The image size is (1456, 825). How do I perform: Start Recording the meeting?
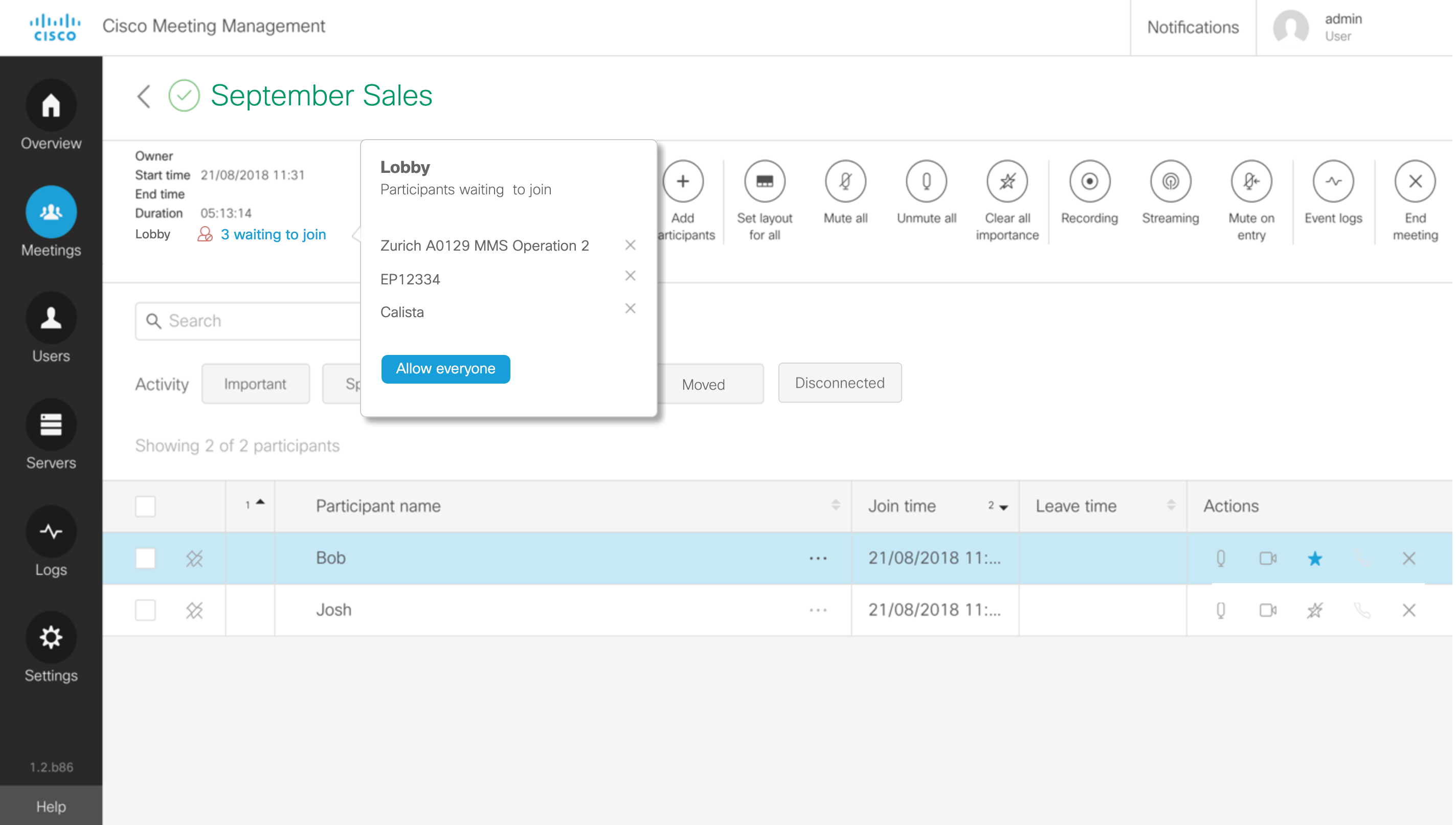[x=1089, y=182]
